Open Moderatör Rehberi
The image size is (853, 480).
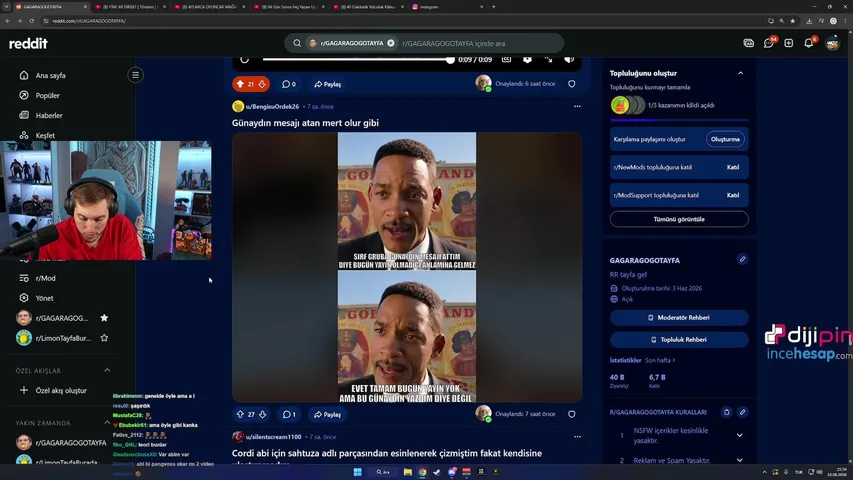(x=679, y=317)
